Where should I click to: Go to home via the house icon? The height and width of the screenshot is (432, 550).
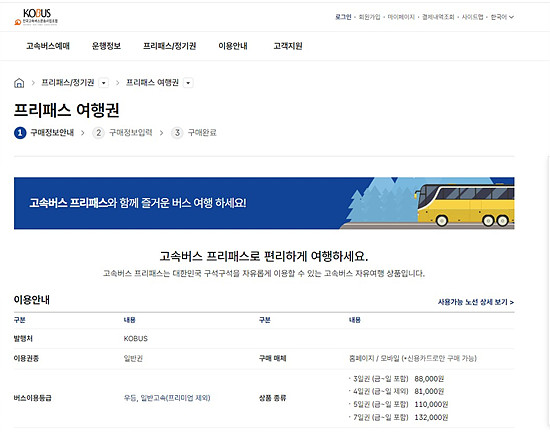click(x=19, y=83)
